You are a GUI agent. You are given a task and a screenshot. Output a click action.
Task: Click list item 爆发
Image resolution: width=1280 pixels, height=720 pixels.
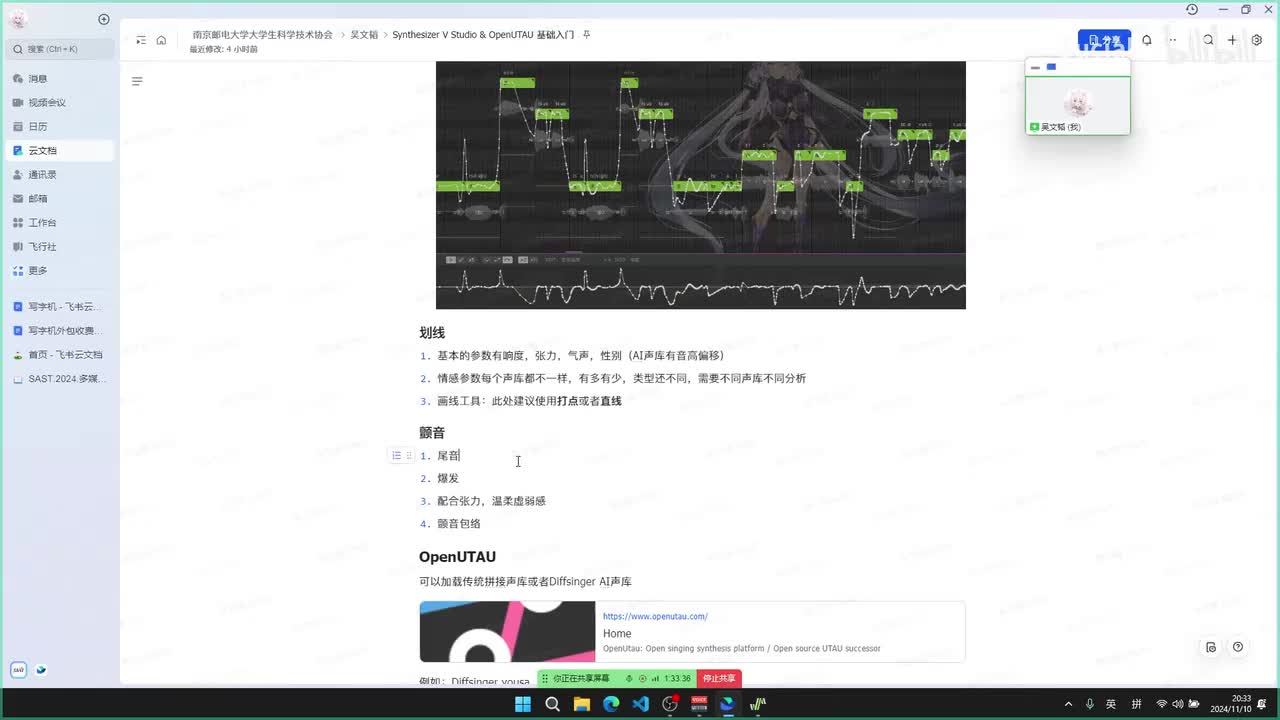(448, 478)
